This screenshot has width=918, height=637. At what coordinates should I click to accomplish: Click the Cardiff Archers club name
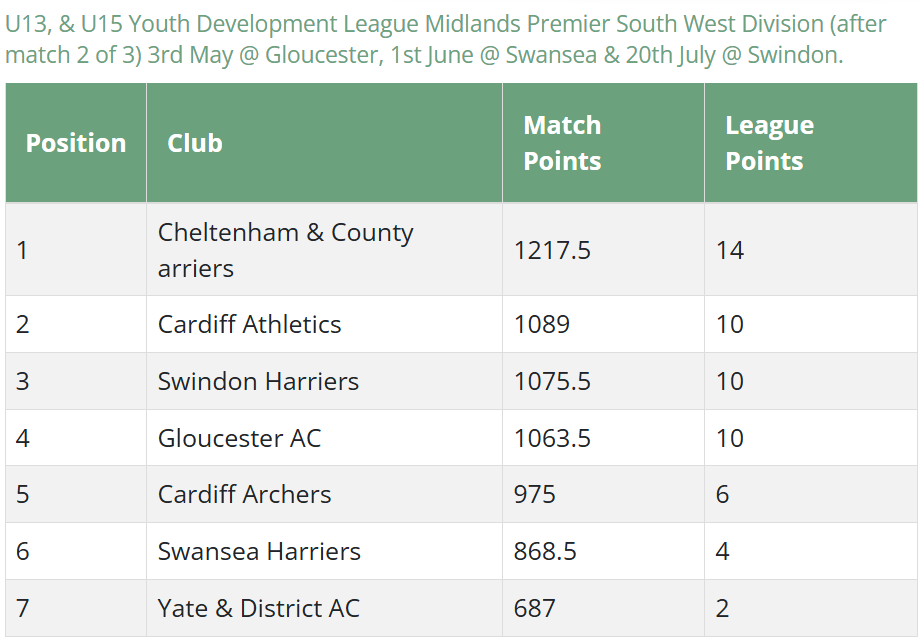[x=245, y=494]
